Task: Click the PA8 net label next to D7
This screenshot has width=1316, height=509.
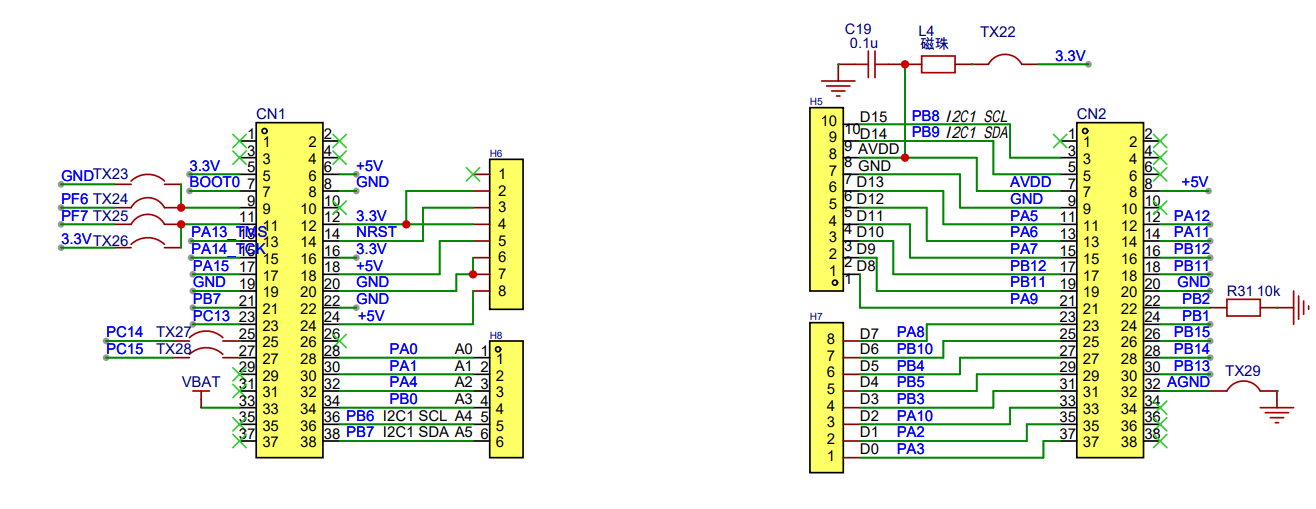Action: click(x=911, y=332)
